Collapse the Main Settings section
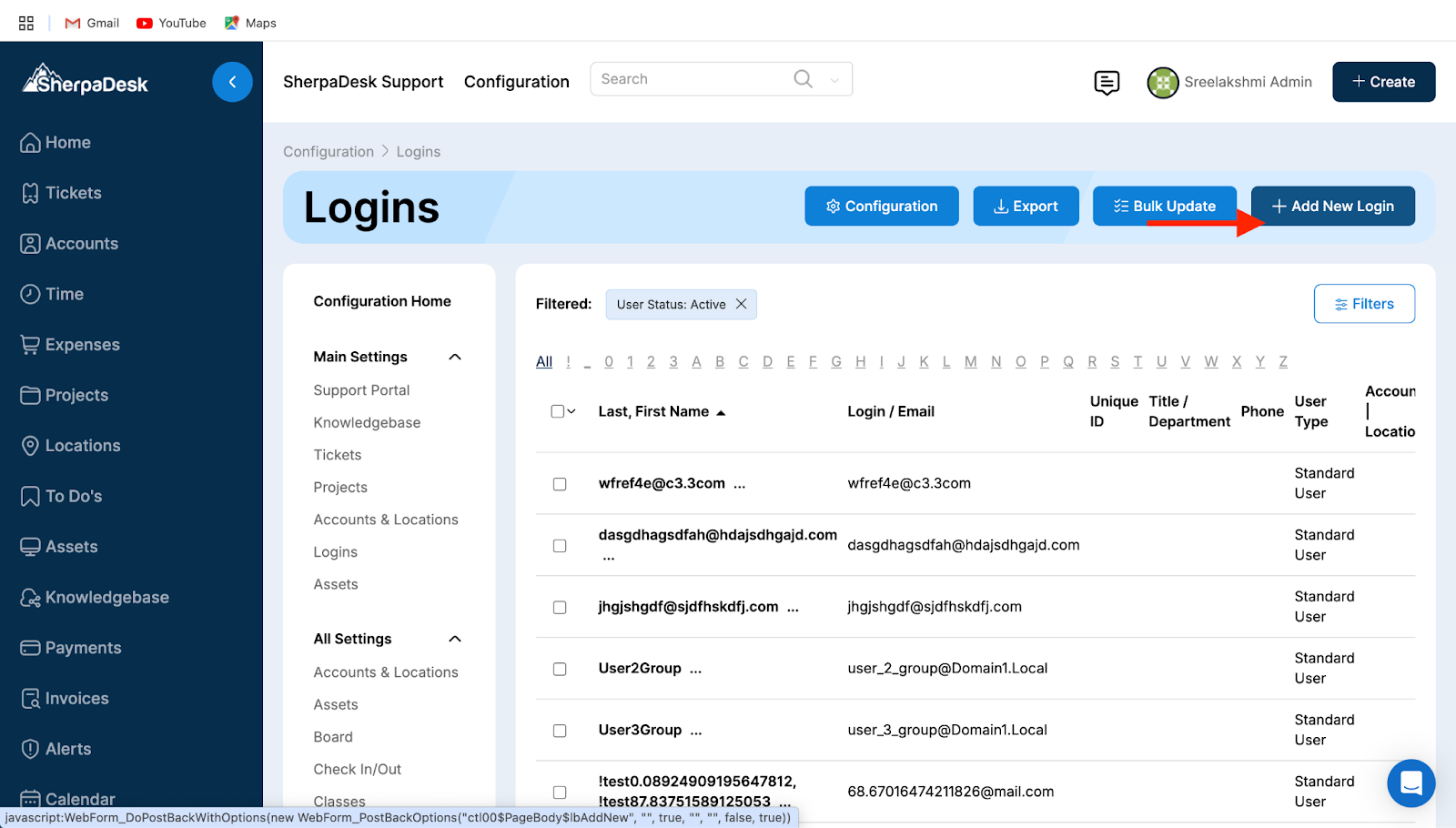1456x828 pixels. pos(455,357)
